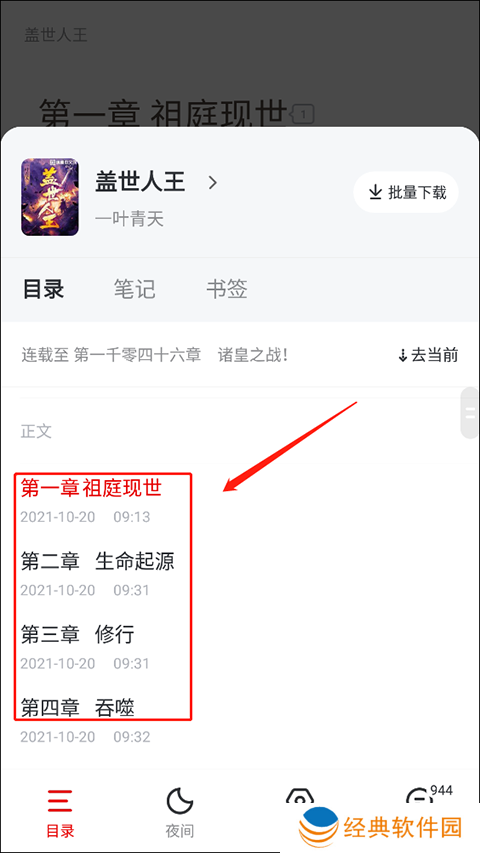This screenshot has width=480, height=853.
Task: Open chapter 第一章 祖庭现世
Action: (91, 487)
